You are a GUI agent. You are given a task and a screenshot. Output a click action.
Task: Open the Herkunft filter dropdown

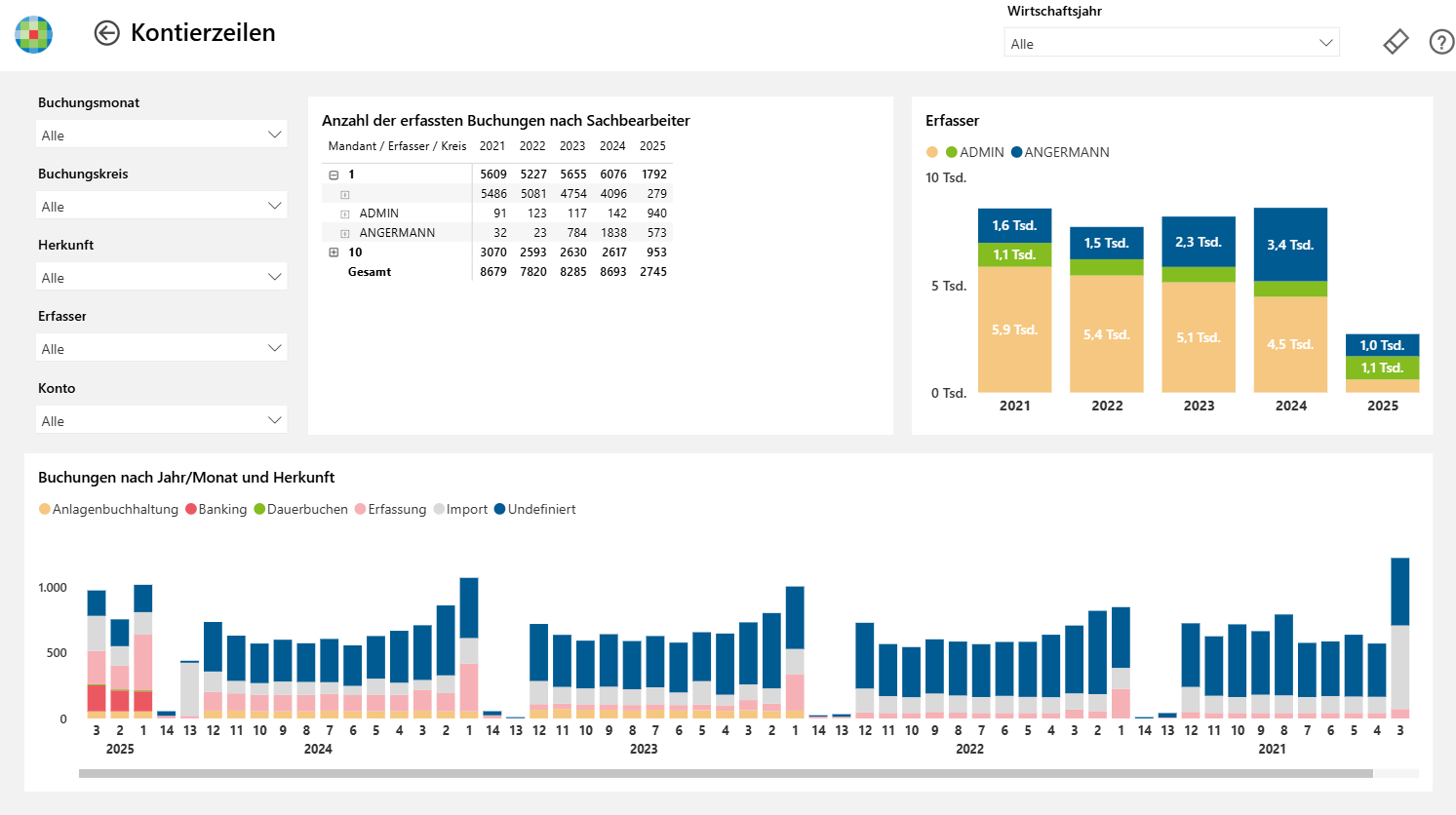(x=162, y=277)
